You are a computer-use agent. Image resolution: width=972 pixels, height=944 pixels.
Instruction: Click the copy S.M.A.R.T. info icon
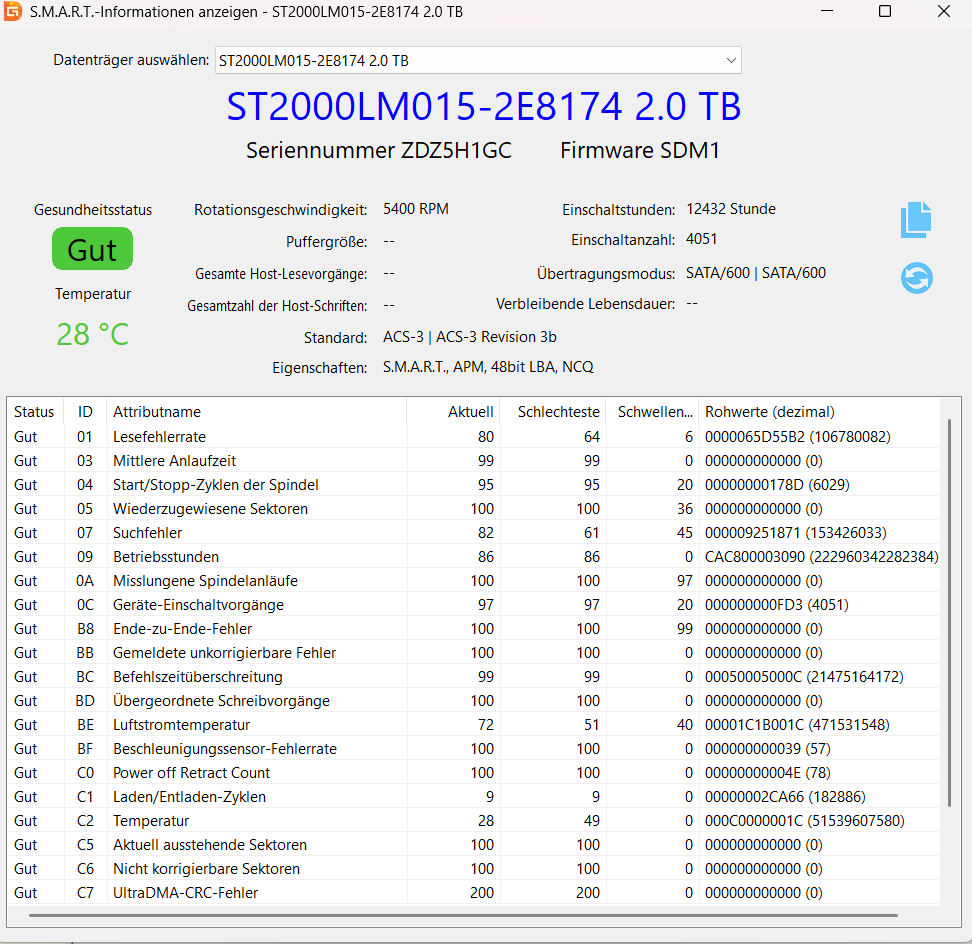pos(916,220)
